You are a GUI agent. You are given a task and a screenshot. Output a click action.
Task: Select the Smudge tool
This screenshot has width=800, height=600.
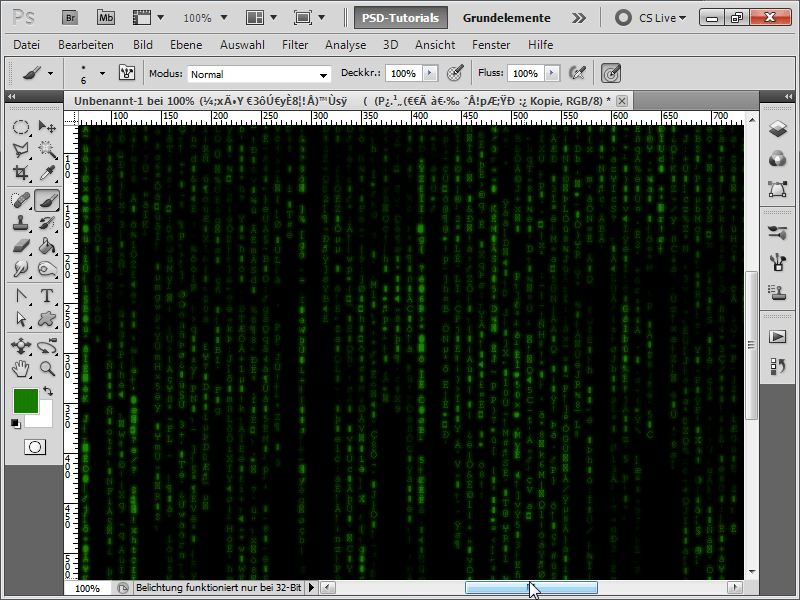click(20, 269)
